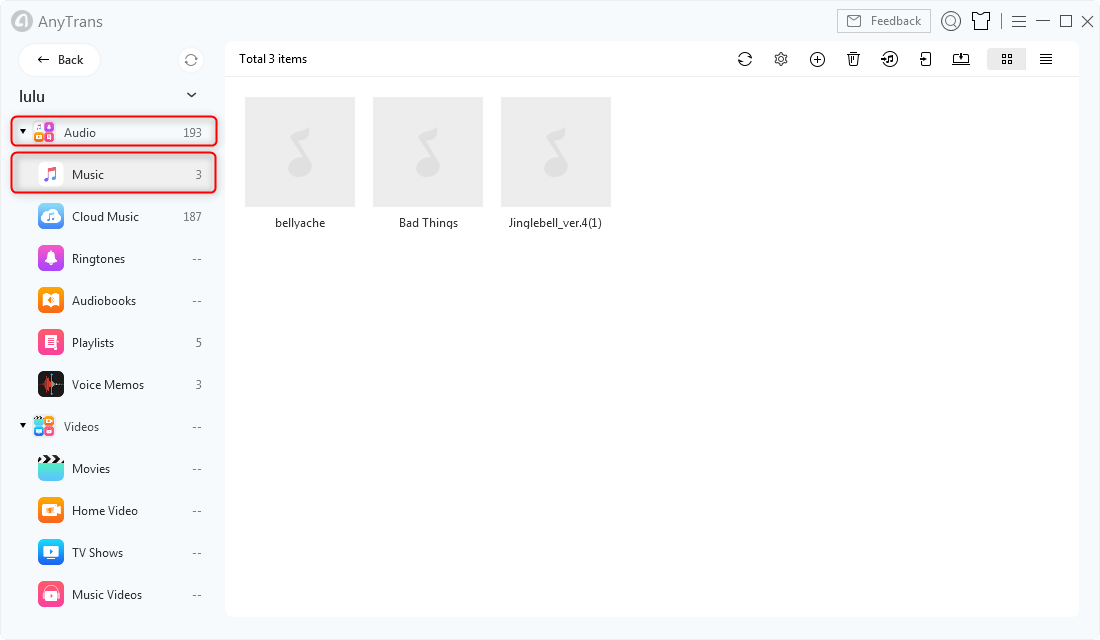Screen dimensions: 1100x640
Task: Click the Jinglebell_ver.4(1) song title
Action: (x=556, y=223)
